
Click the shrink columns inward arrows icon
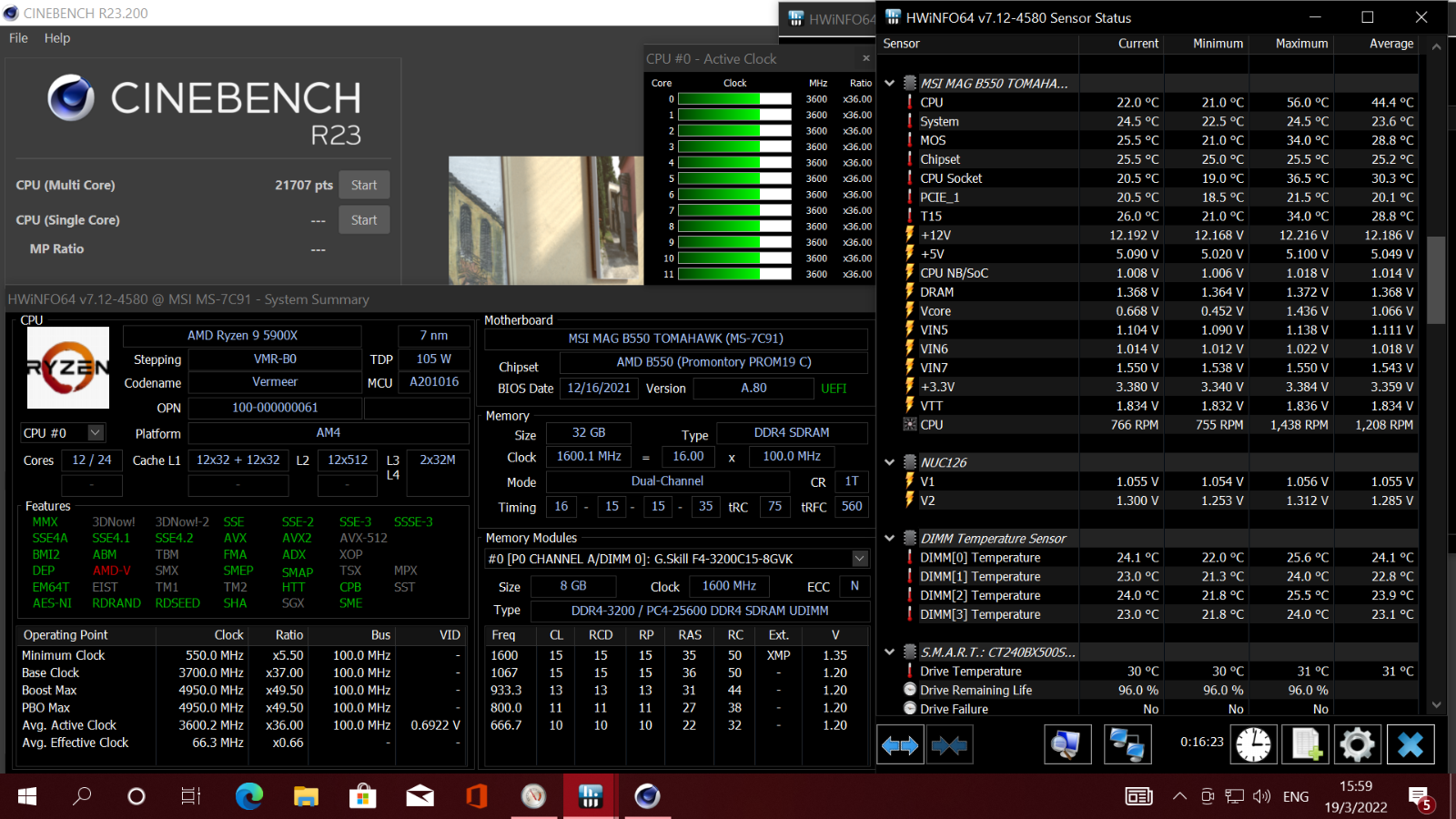coord(949,745)
